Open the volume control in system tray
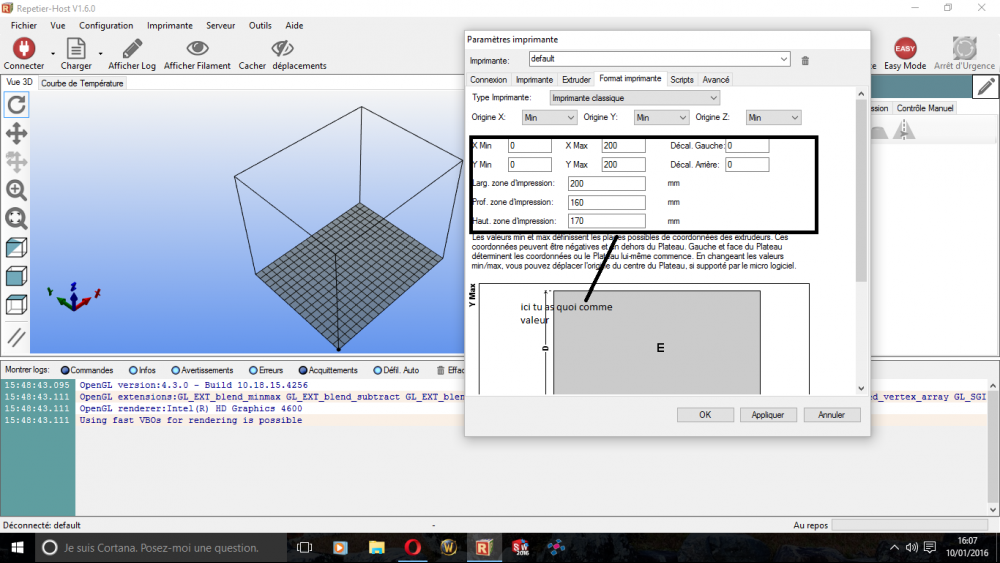The height and width of the screenshot is (563, 1000). point(912,547)
